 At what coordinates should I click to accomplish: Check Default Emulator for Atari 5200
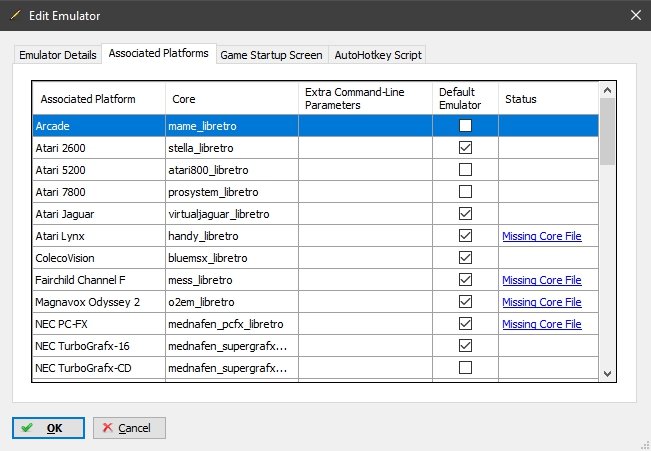pyautogui.click(x=465, y=169)
